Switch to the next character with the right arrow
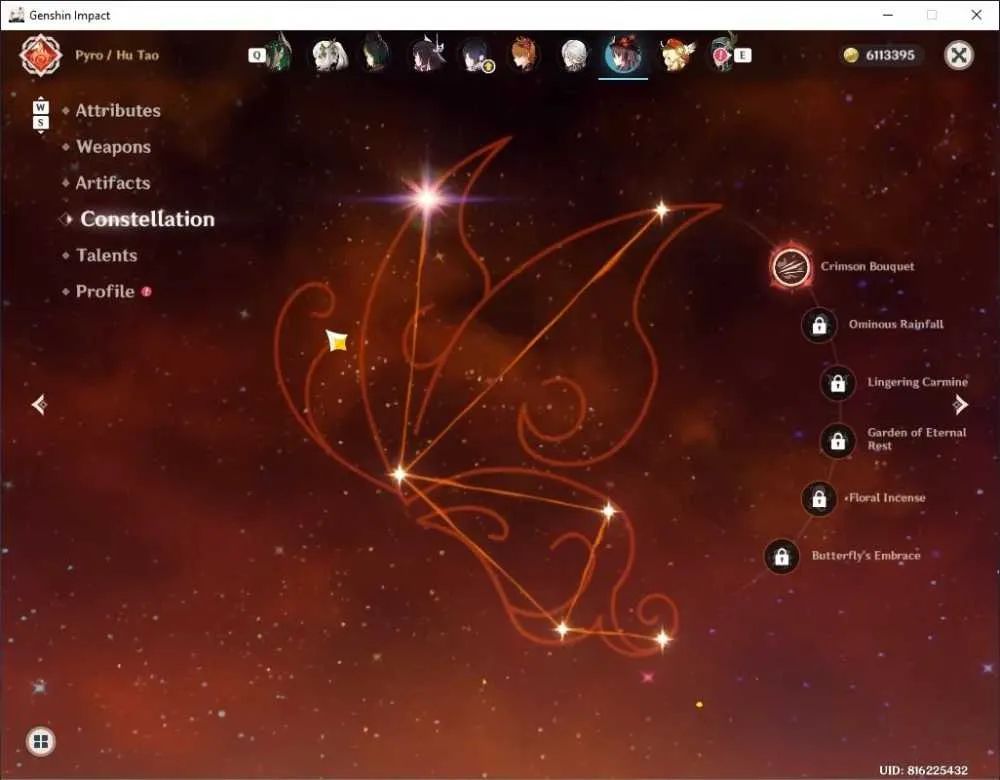 pyautogui.click(x=960, y=404)
